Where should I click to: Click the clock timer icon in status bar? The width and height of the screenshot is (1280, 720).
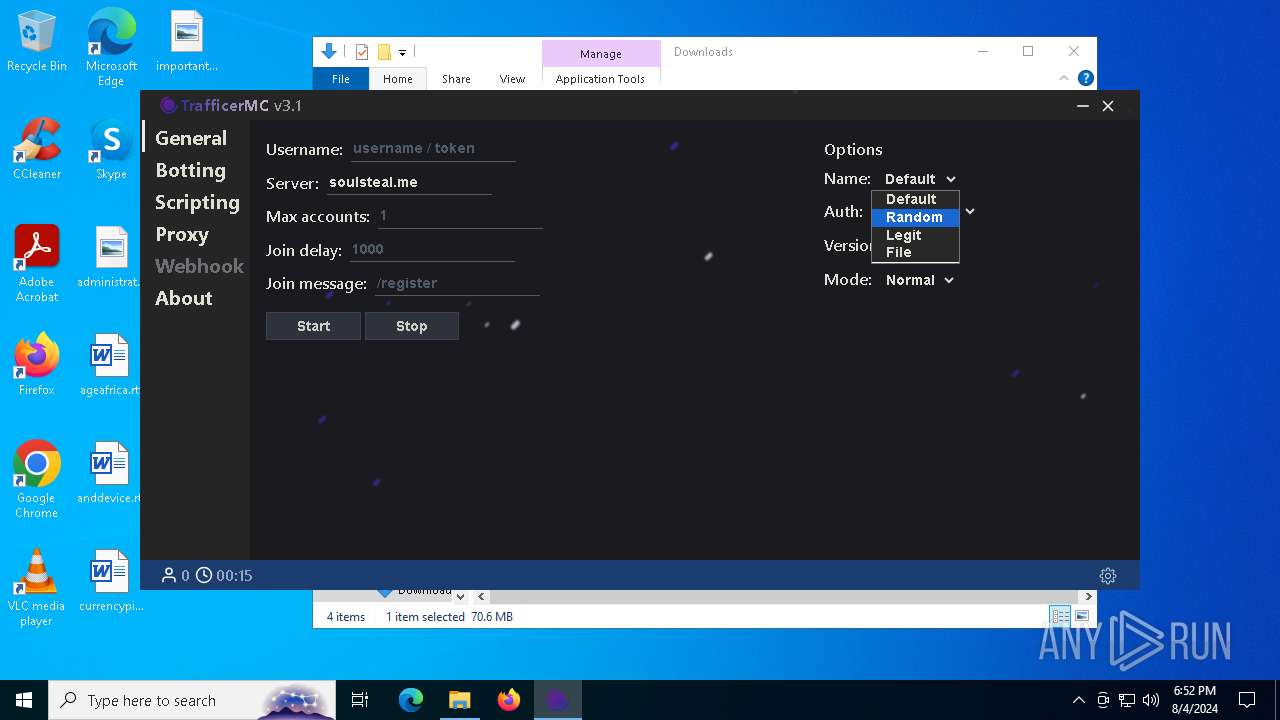204,575
